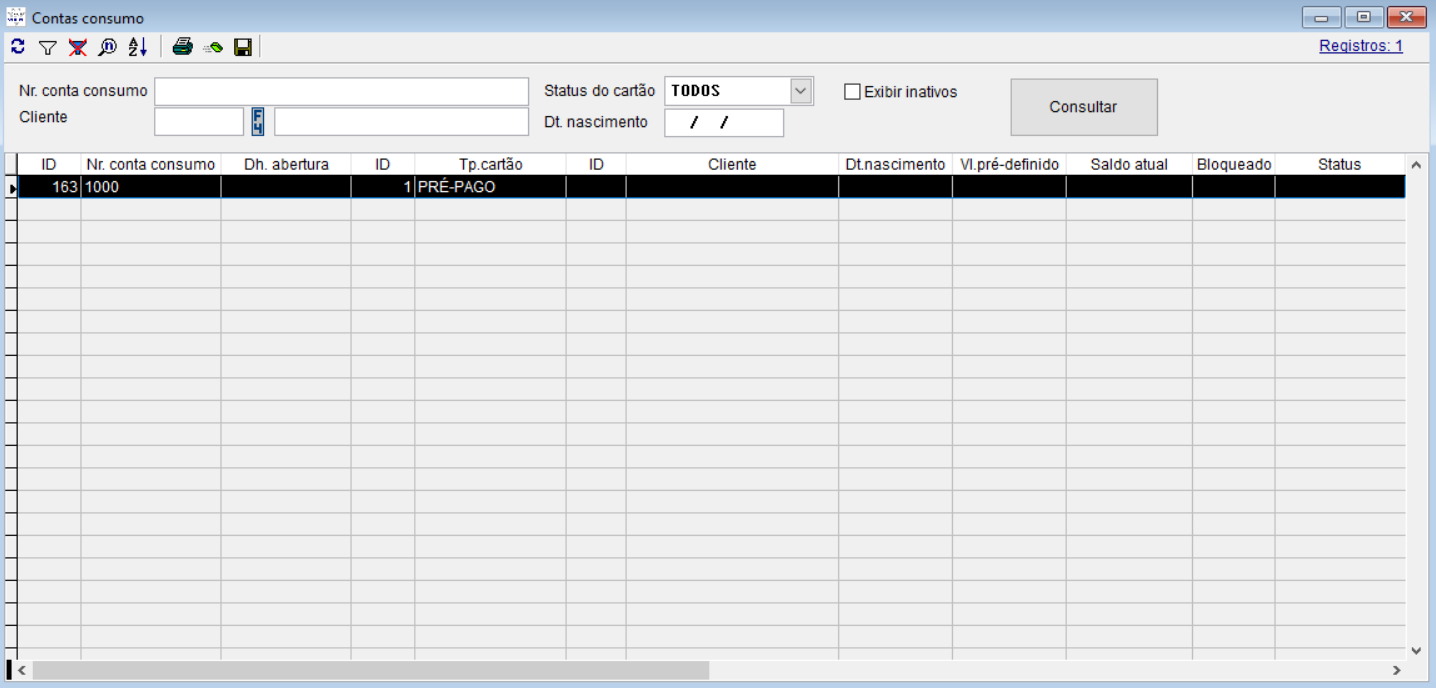
Task: Click the Cliente code input field
Action: click(199, 122)
